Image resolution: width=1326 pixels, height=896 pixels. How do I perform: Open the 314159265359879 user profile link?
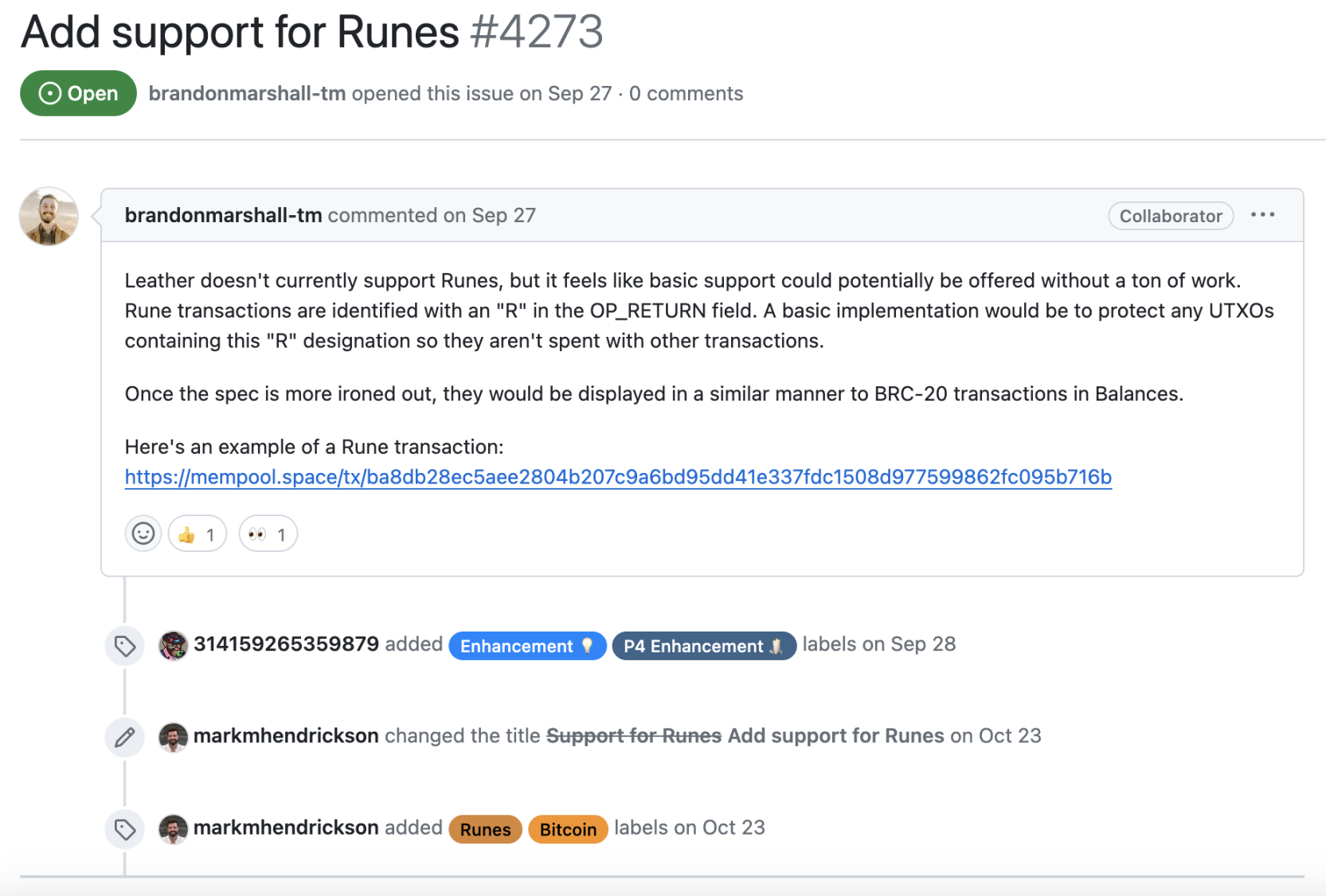(x=286, y=644)
